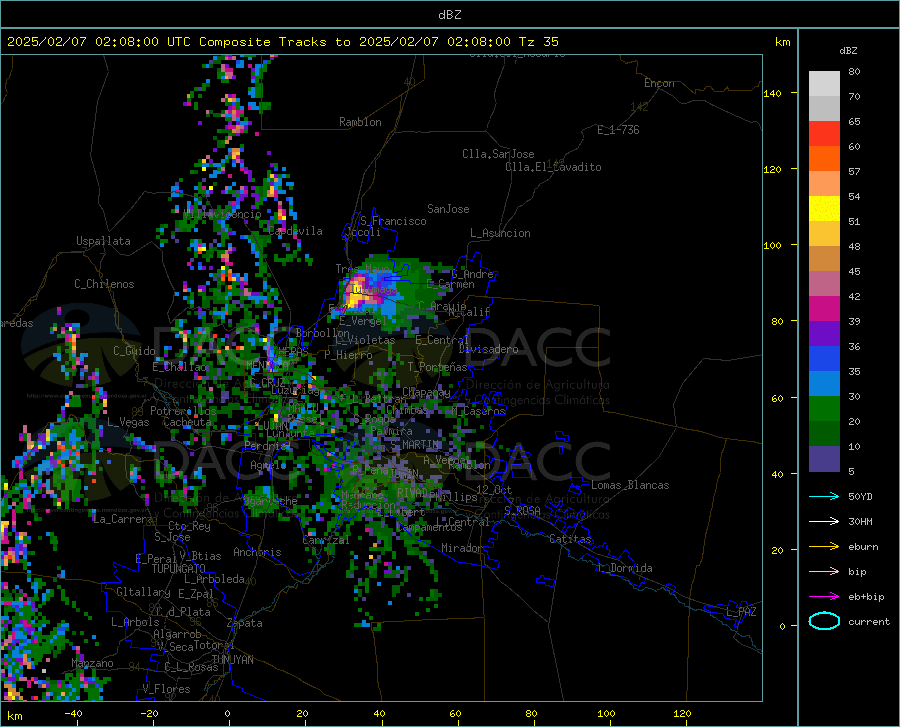Click the TUPUNGATO place label
Image resolution: width=900 pixels, height=727 pixels.
pos(179,569)
